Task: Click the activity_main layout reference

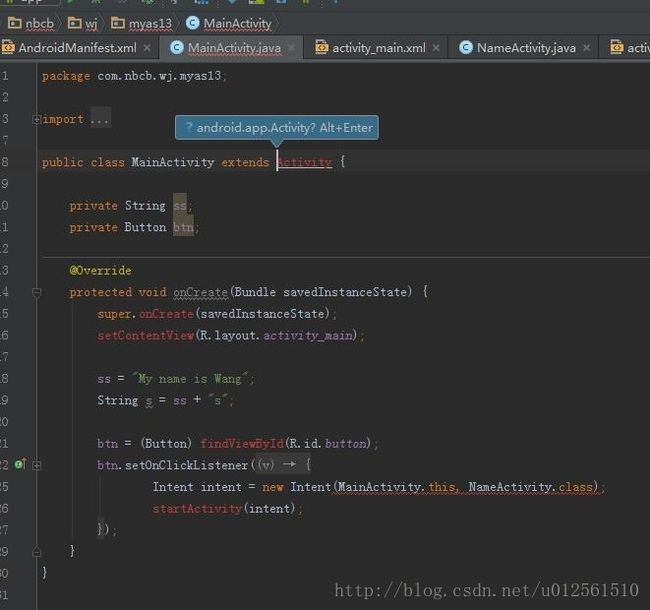Action: (308, 335)
